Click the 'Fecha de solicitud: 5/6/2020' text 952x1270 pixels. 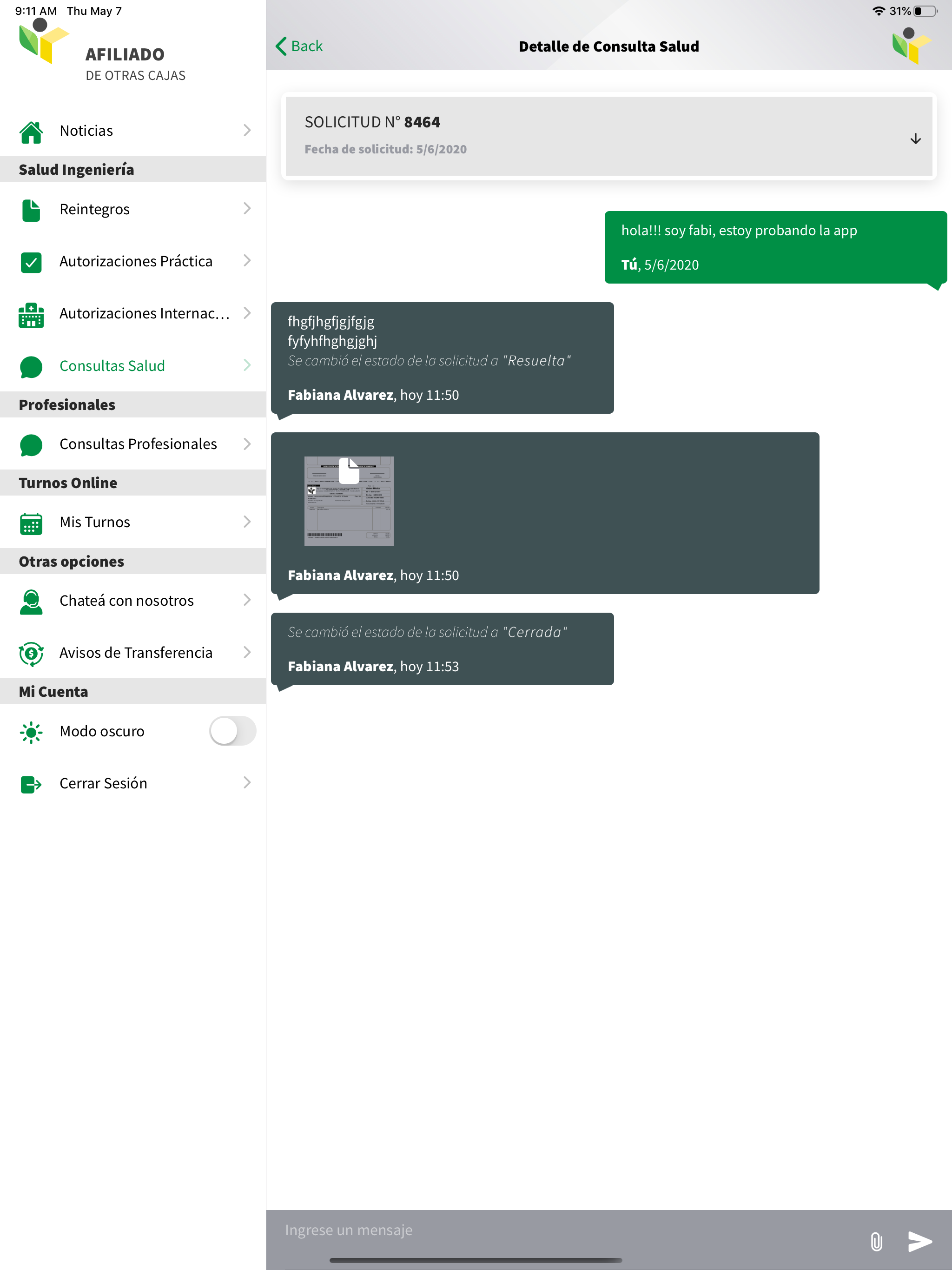(386, 149)
